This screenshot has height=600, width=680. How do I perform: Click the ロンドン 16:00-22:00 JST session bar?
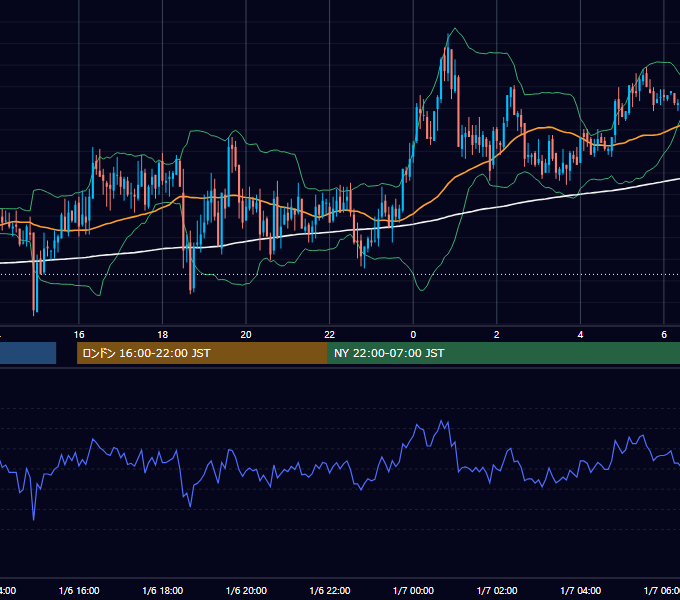(x=202, y=353)
